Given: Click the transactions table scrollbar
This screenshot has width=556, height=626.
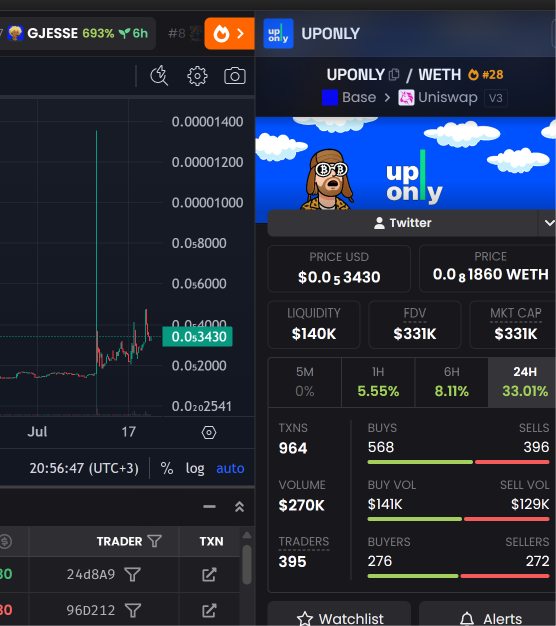Looking at the screenshot, I should click(247, 565).
